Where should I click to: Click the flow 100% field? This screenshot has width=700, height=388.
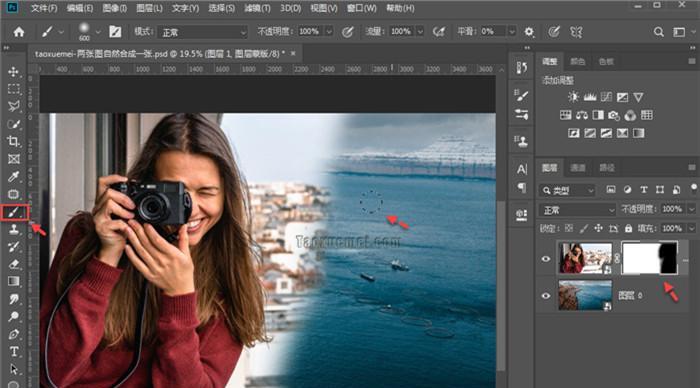tap(401, 32)
